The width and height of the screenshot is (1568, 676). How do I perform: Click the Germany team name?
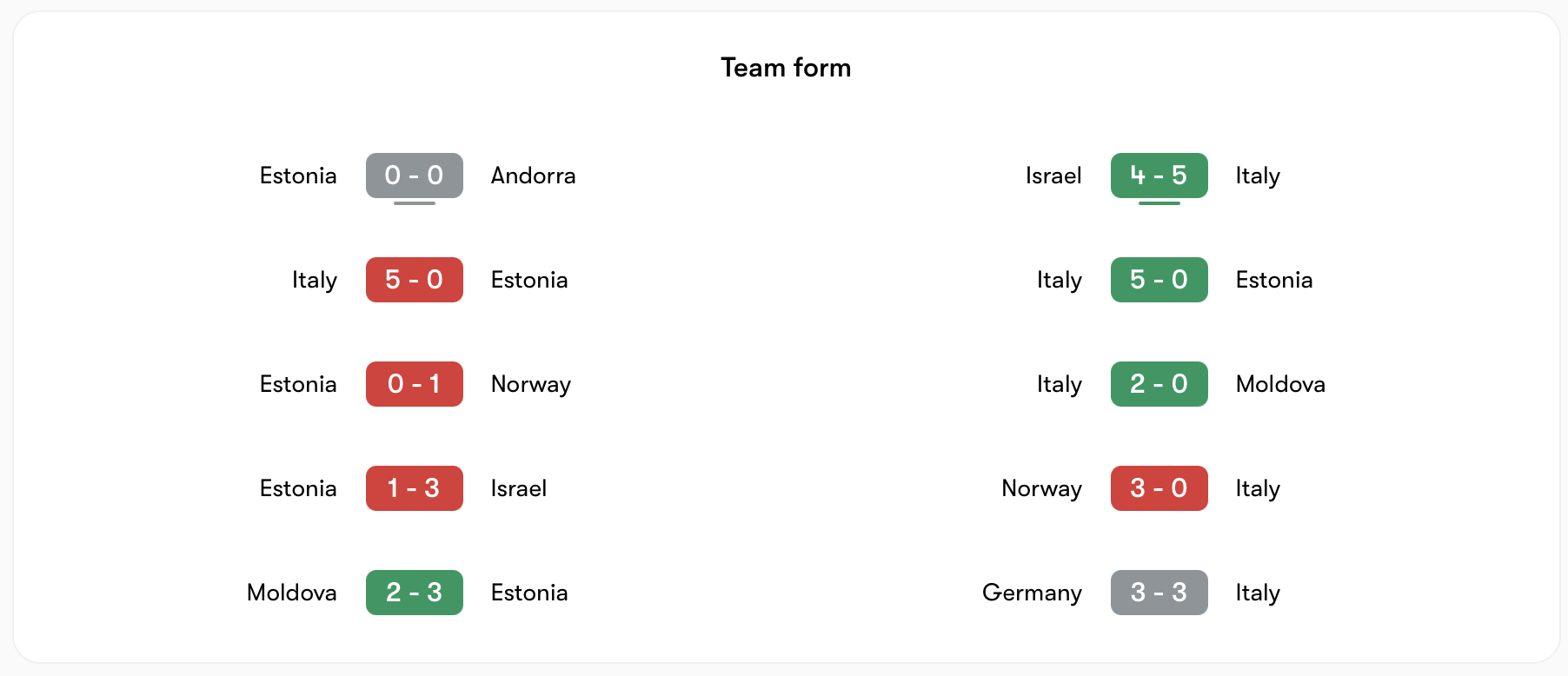(1032, 593)
